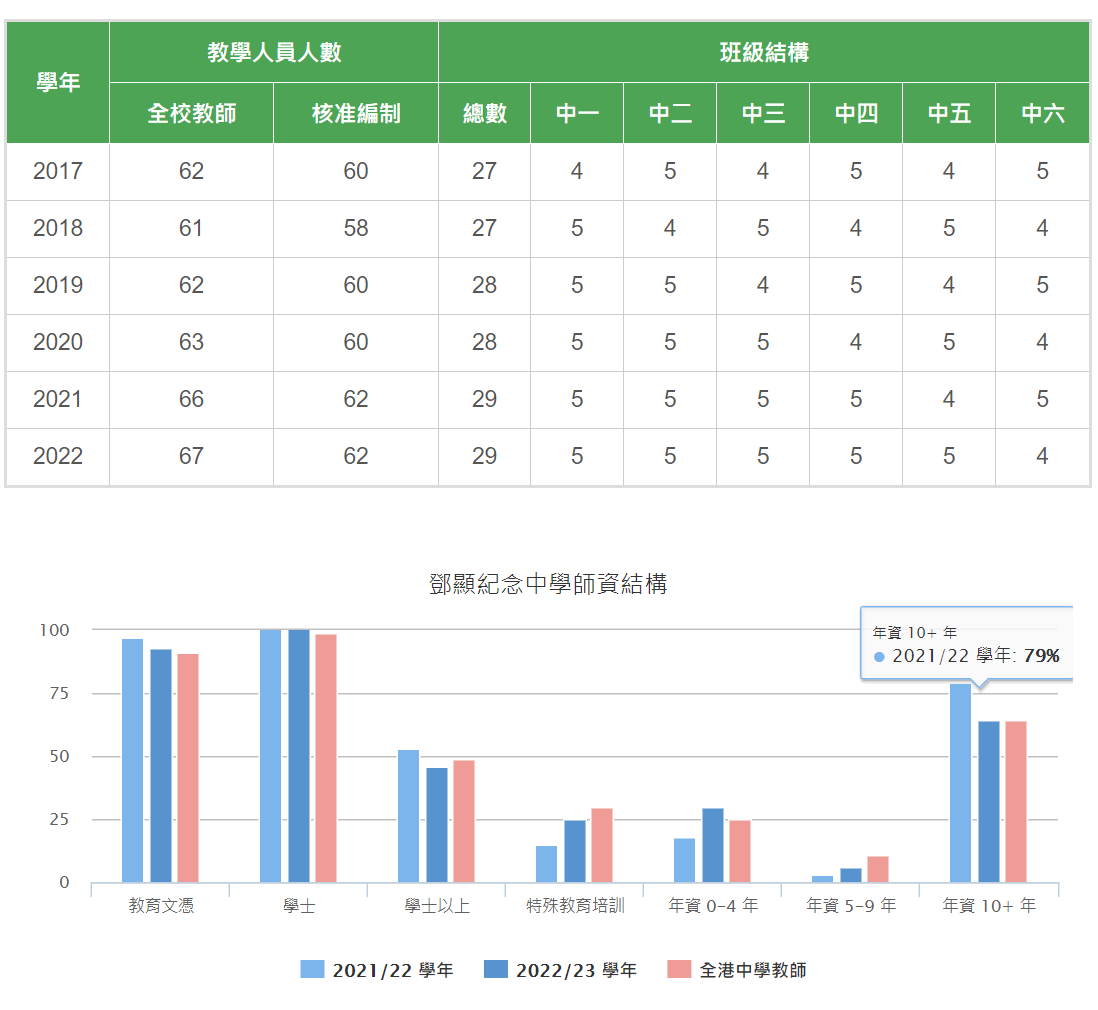The image size is (1098, 1010).
Task: Select the 2020 year cell
Action: [58, 343]
